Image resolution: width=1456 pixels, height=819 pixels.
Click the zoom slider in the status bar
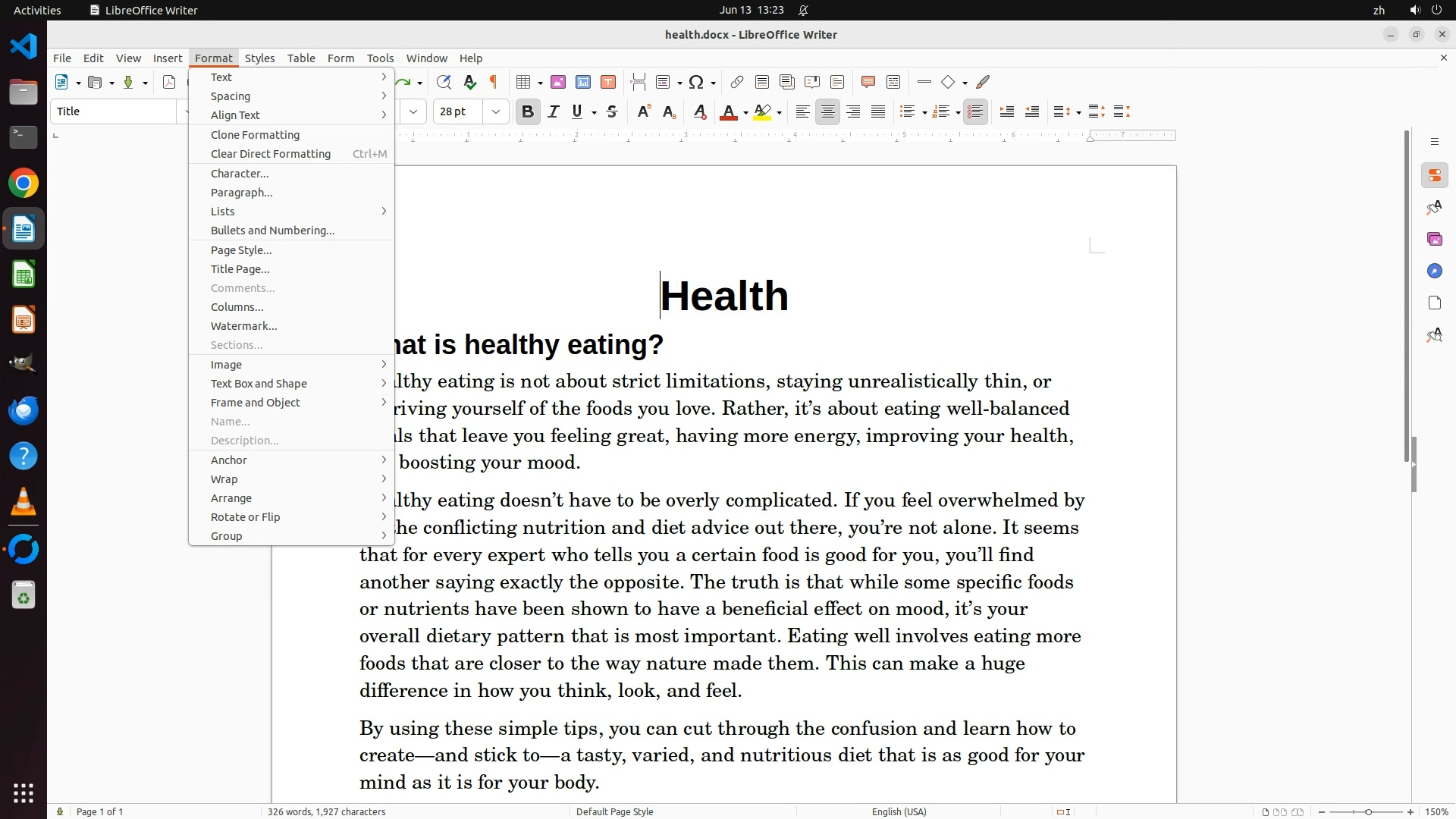tap(1367, 811)
